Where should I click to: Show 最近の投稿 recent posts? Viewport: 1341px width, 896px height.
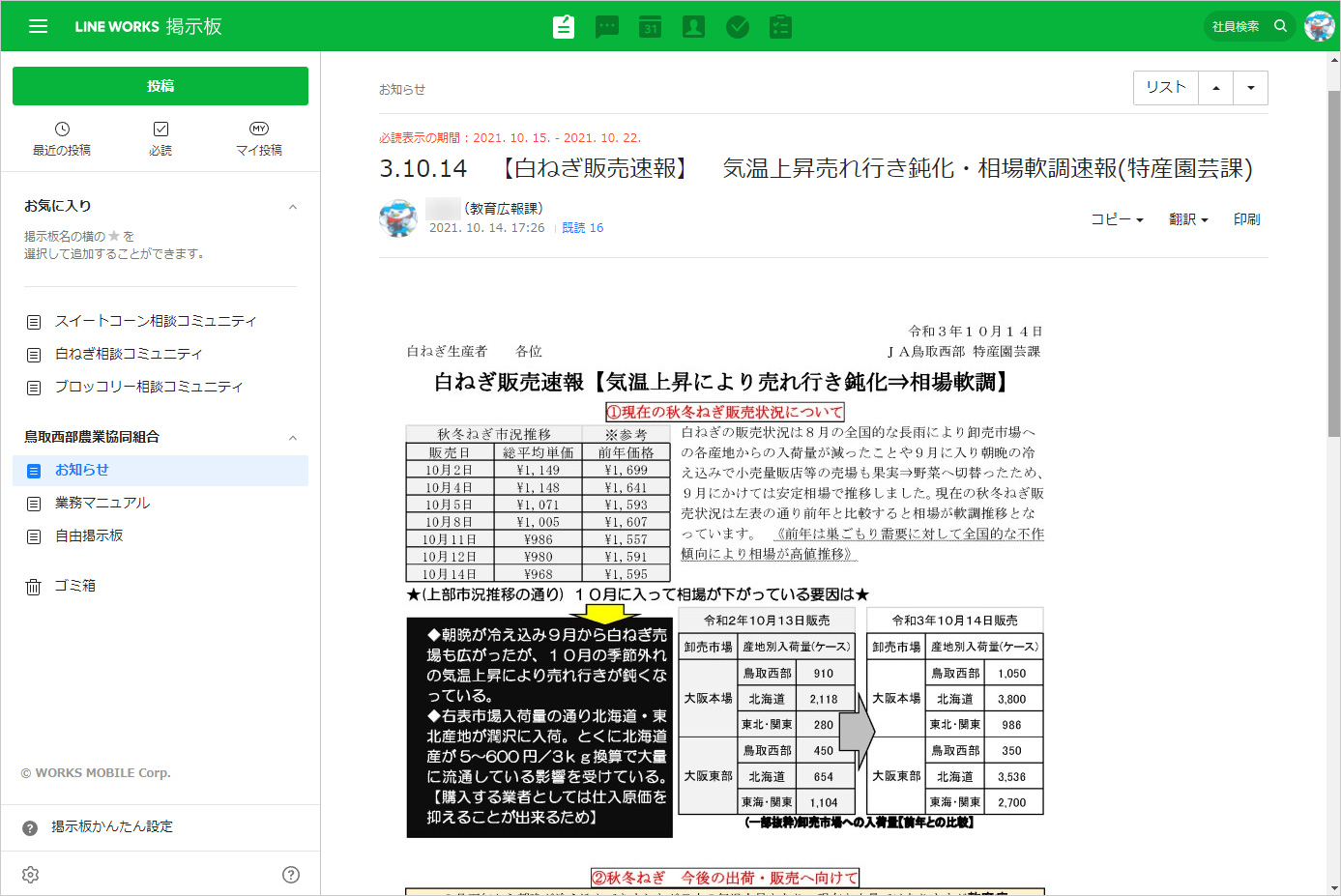(x=62, y=138)
